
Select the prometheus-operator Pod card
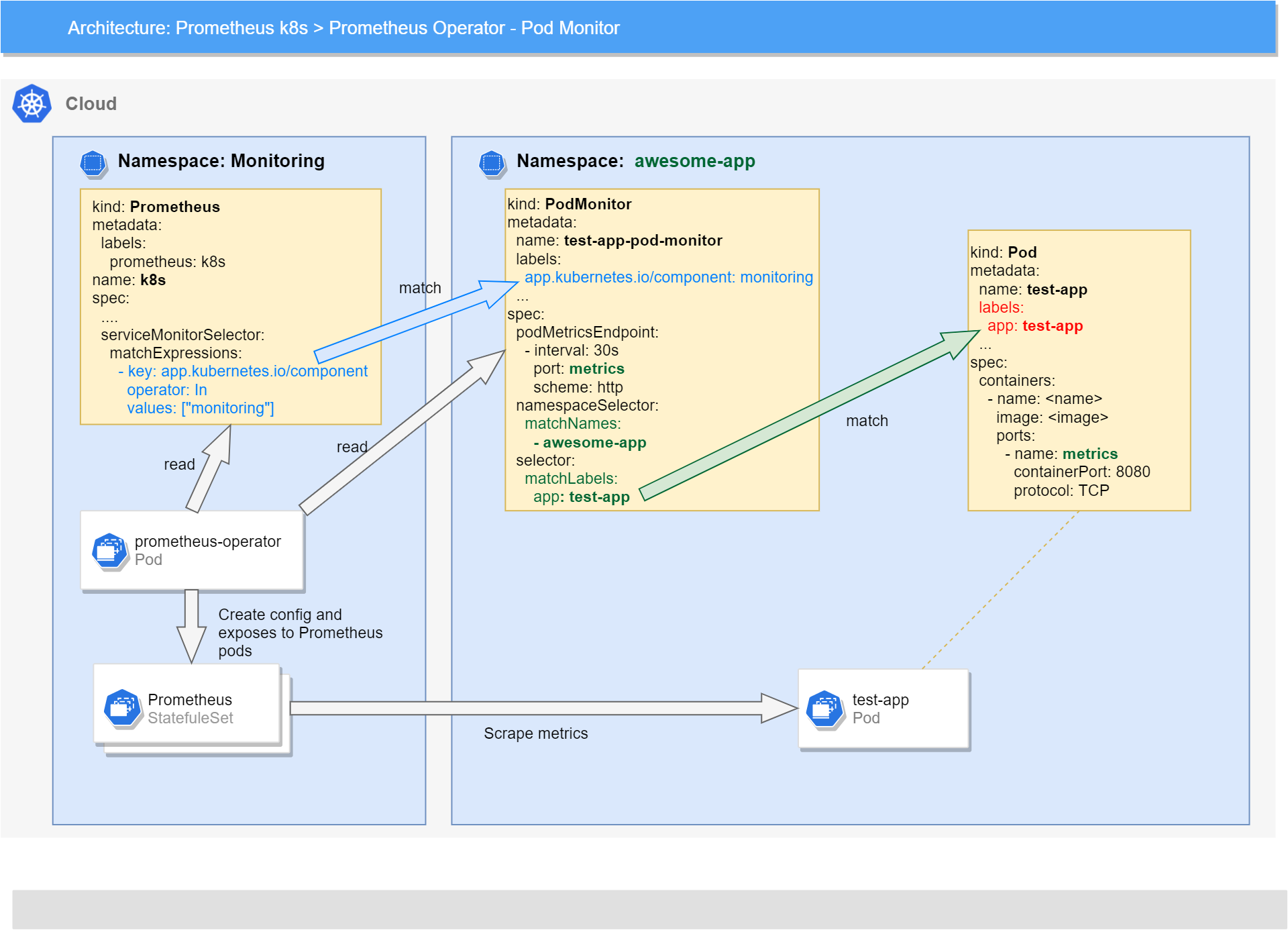coord(192,551)
